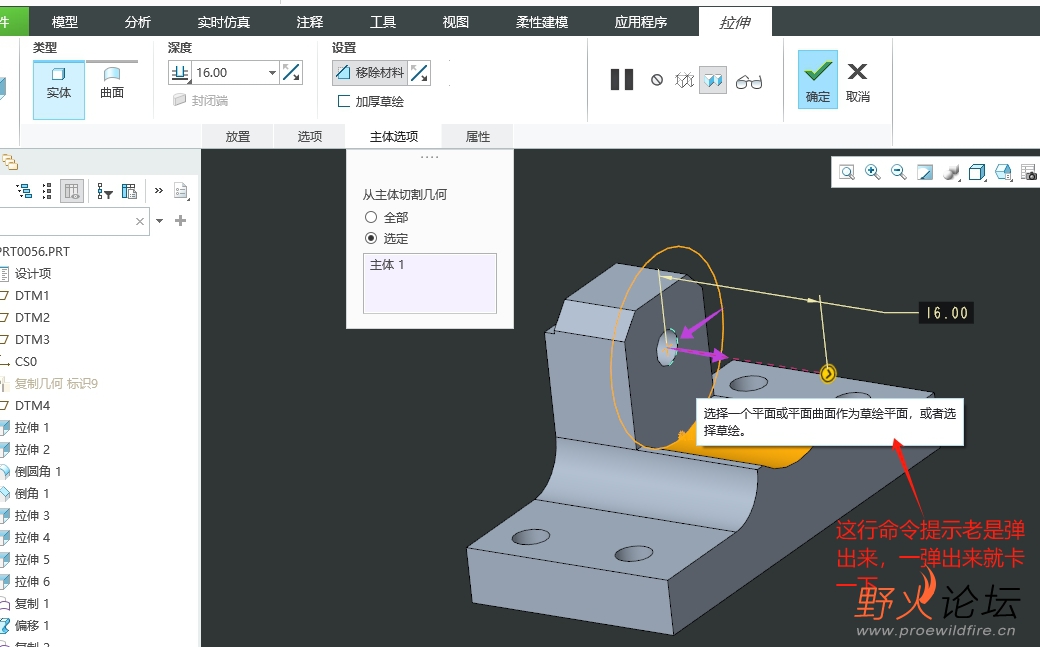
Task: Click the Zoom Out magnifier icon
Action: (x=899, y=173)
